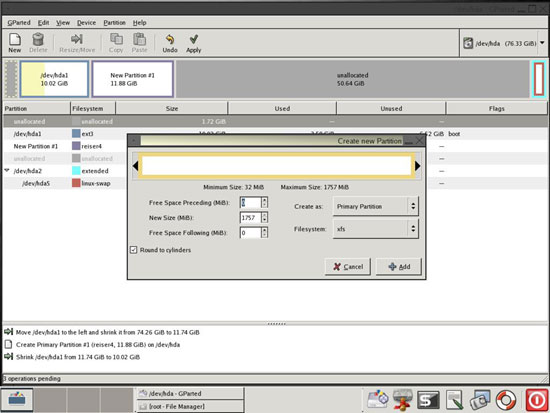550x413 pixels.
Task: Click the reiser4 purple color swatch
Action: tap(76, 146)
